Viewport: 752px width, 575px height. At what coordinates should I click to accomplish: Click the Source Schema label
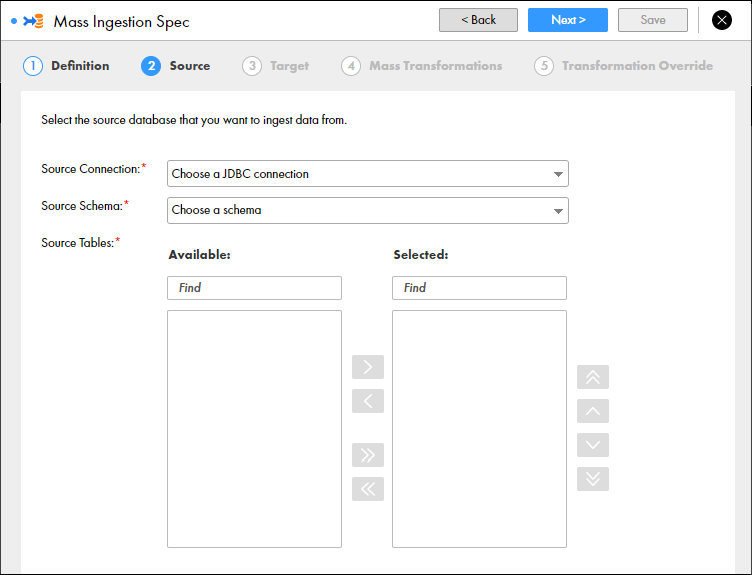[x=85, y=206]
